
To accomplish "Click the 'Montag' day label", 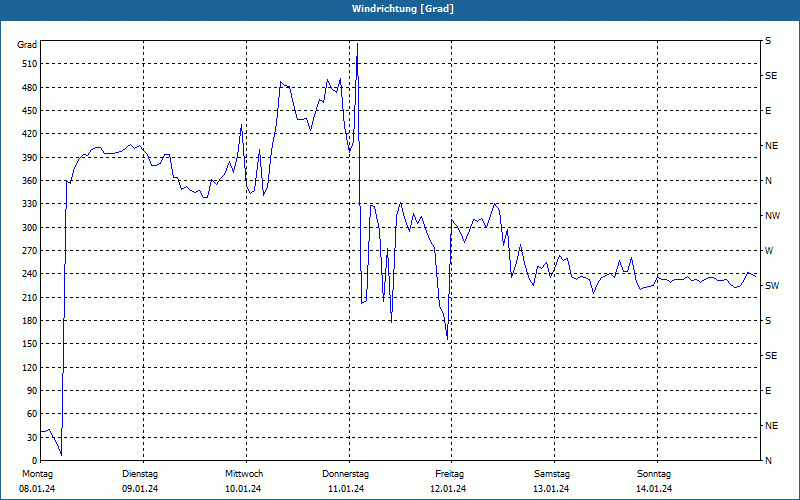I will tap(37, 474).
